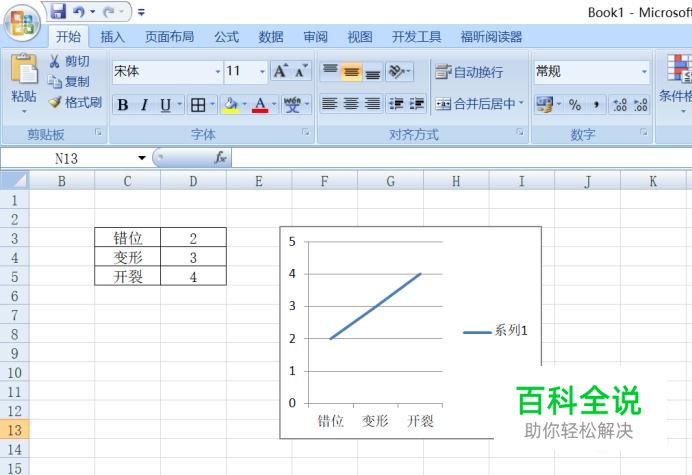
Task: Increase cell indent
Action: pos(417,104)
